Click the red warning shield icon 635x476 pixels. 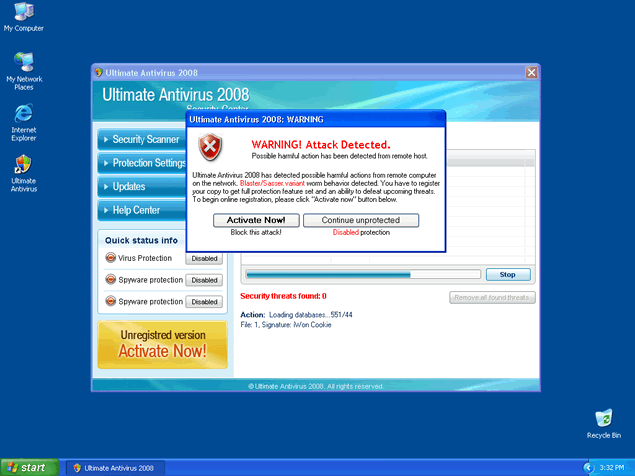pyautogui.click(x=209, y=148)
